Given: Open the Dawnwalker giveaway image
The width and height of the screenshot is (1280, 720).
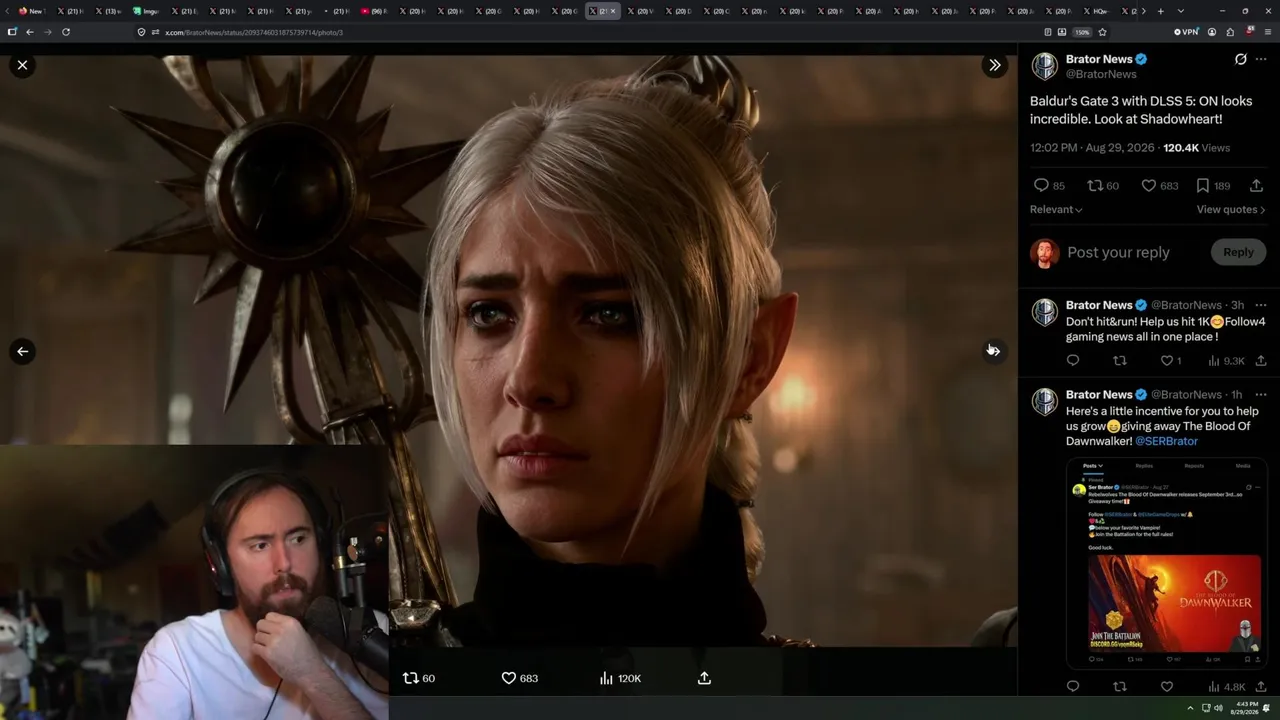Looking at the screenshot, I should tap(1166, 563).
